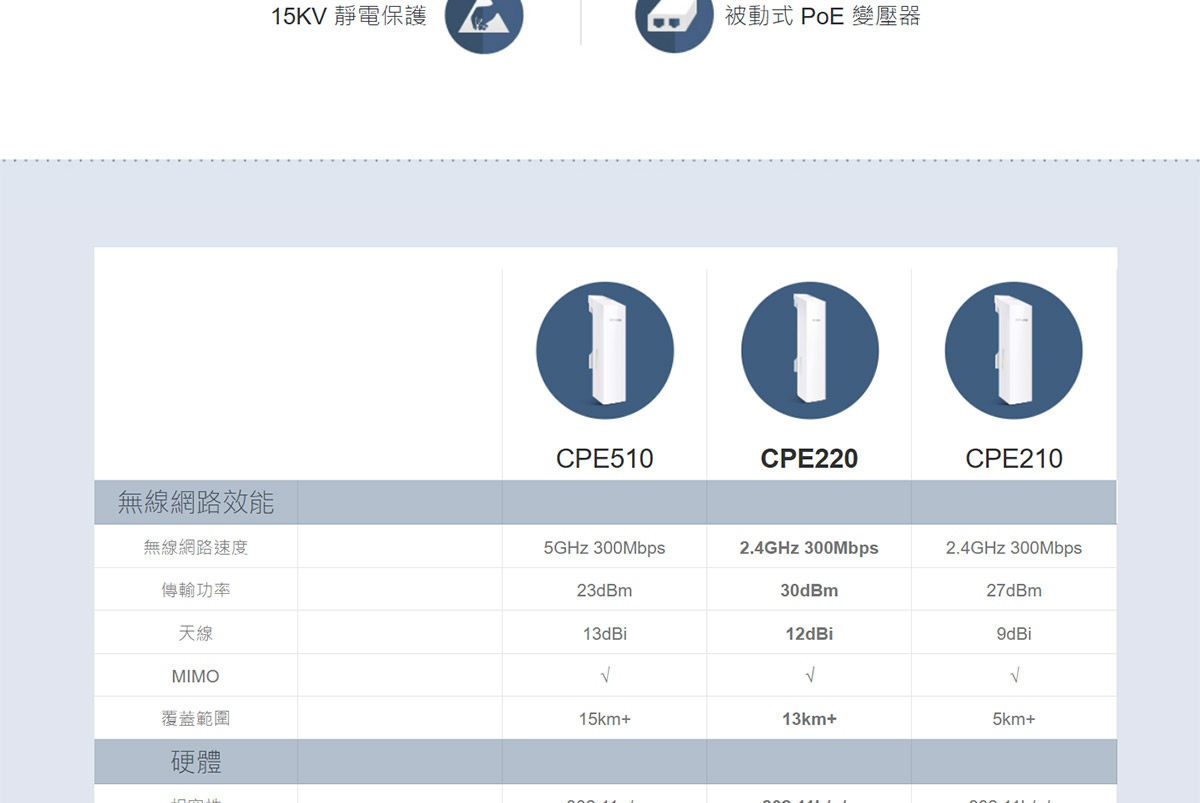Click the 15km+ coverage value

click(605, 720)
